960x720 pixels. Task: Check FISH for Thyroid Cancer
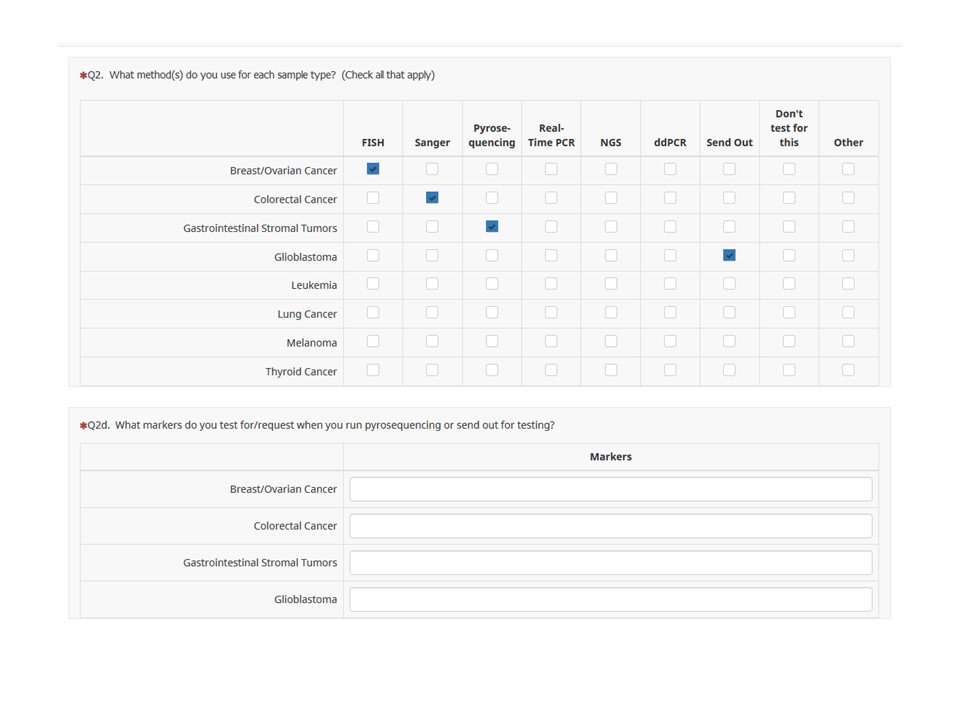[373, 370]
